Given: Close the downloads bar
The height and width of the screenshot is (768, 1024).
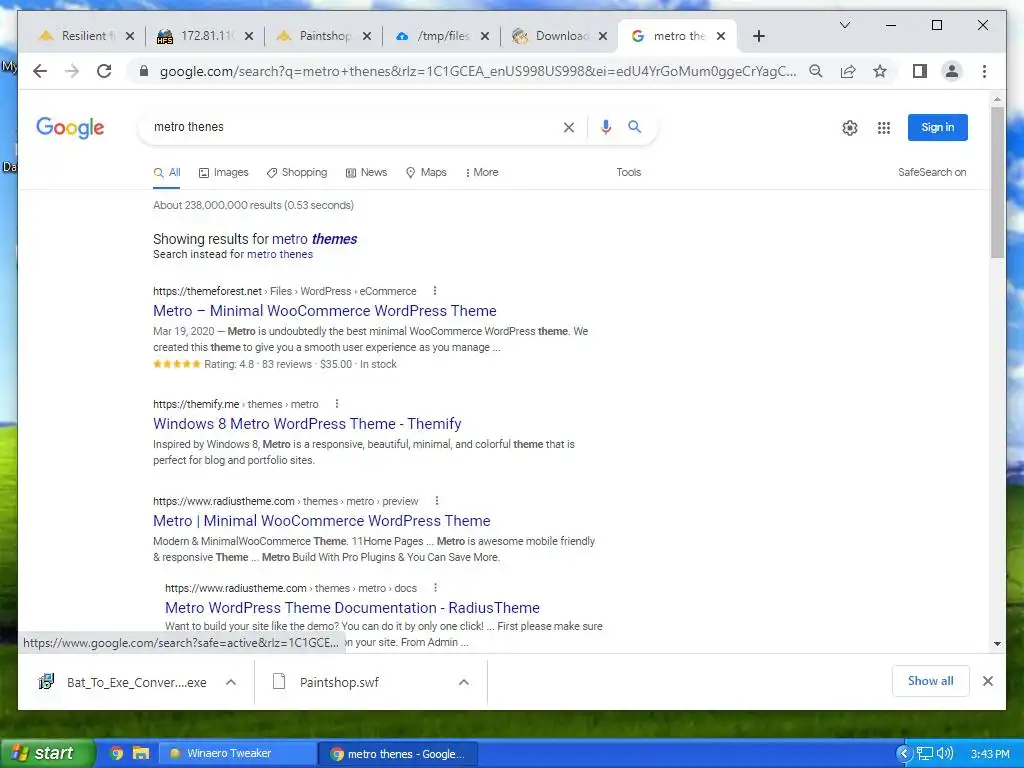Looking at the screenshot, I should pos(987,681).
